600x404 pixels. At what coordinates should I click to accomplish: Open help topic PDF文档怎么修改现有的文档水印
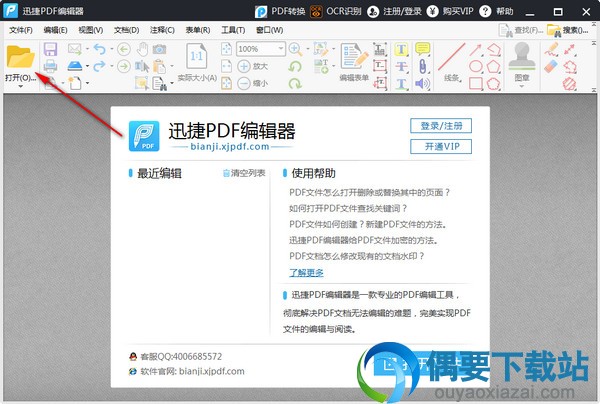(357, 256)
